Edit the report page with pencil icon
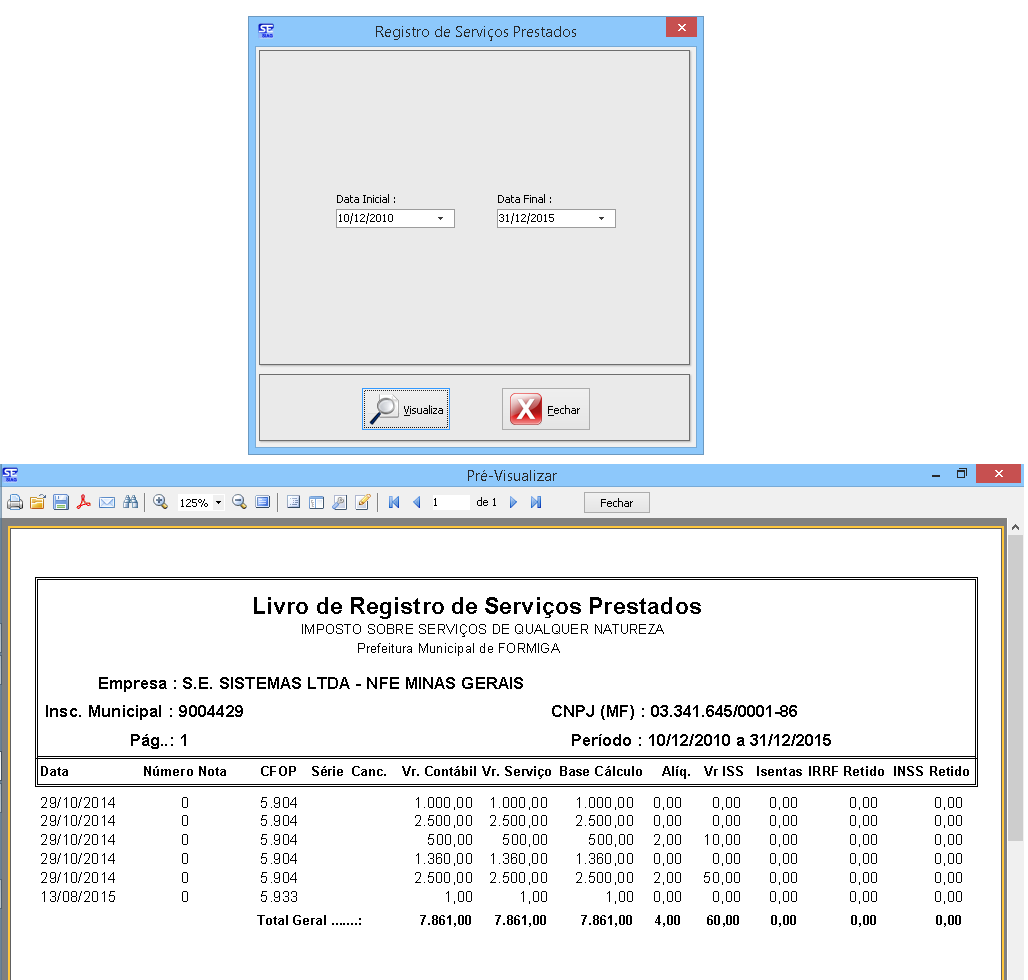 (363, 503)
